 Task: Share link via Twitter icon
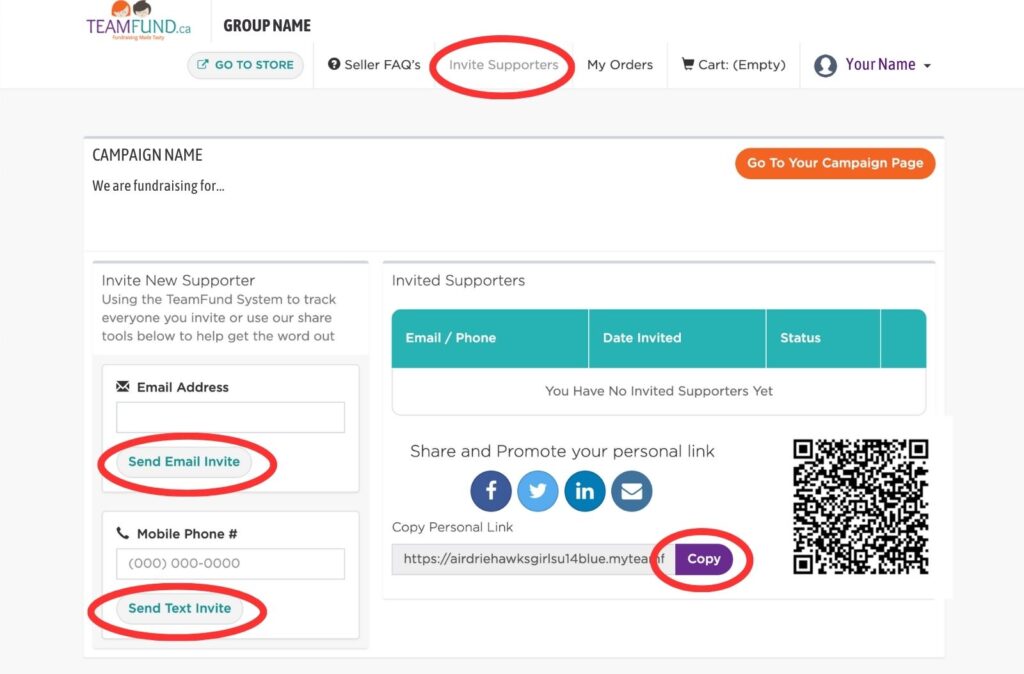click(538, 491)
